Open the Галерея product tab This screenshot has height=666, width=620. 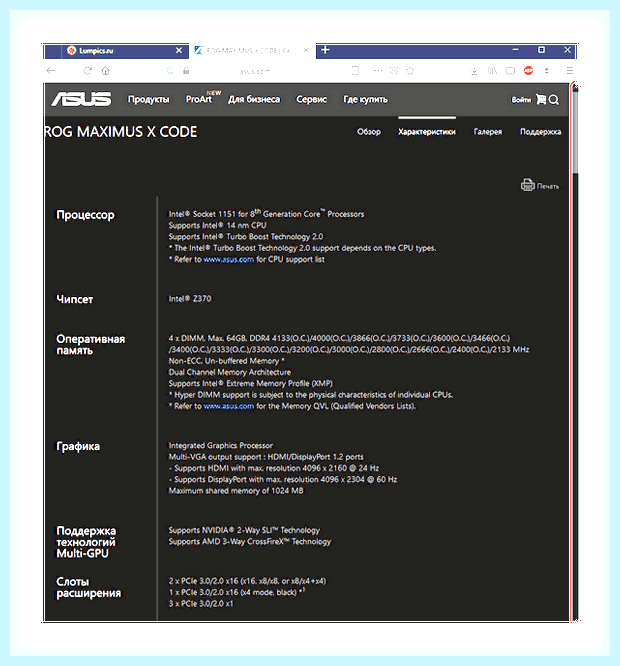coord(488,132)
